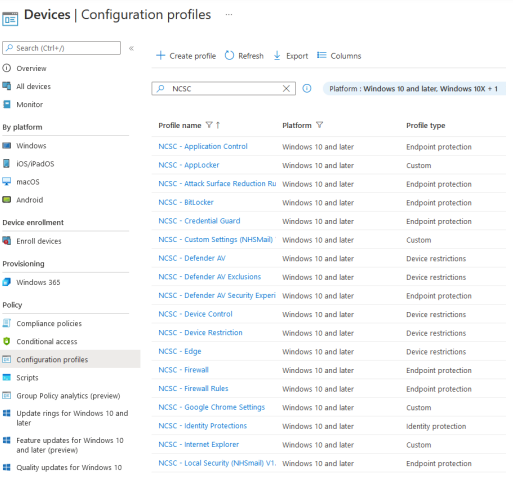Click the Windows platform icon
Image resolution: width=513 pixels, height=483 pixels.
(x=6, y=145)
